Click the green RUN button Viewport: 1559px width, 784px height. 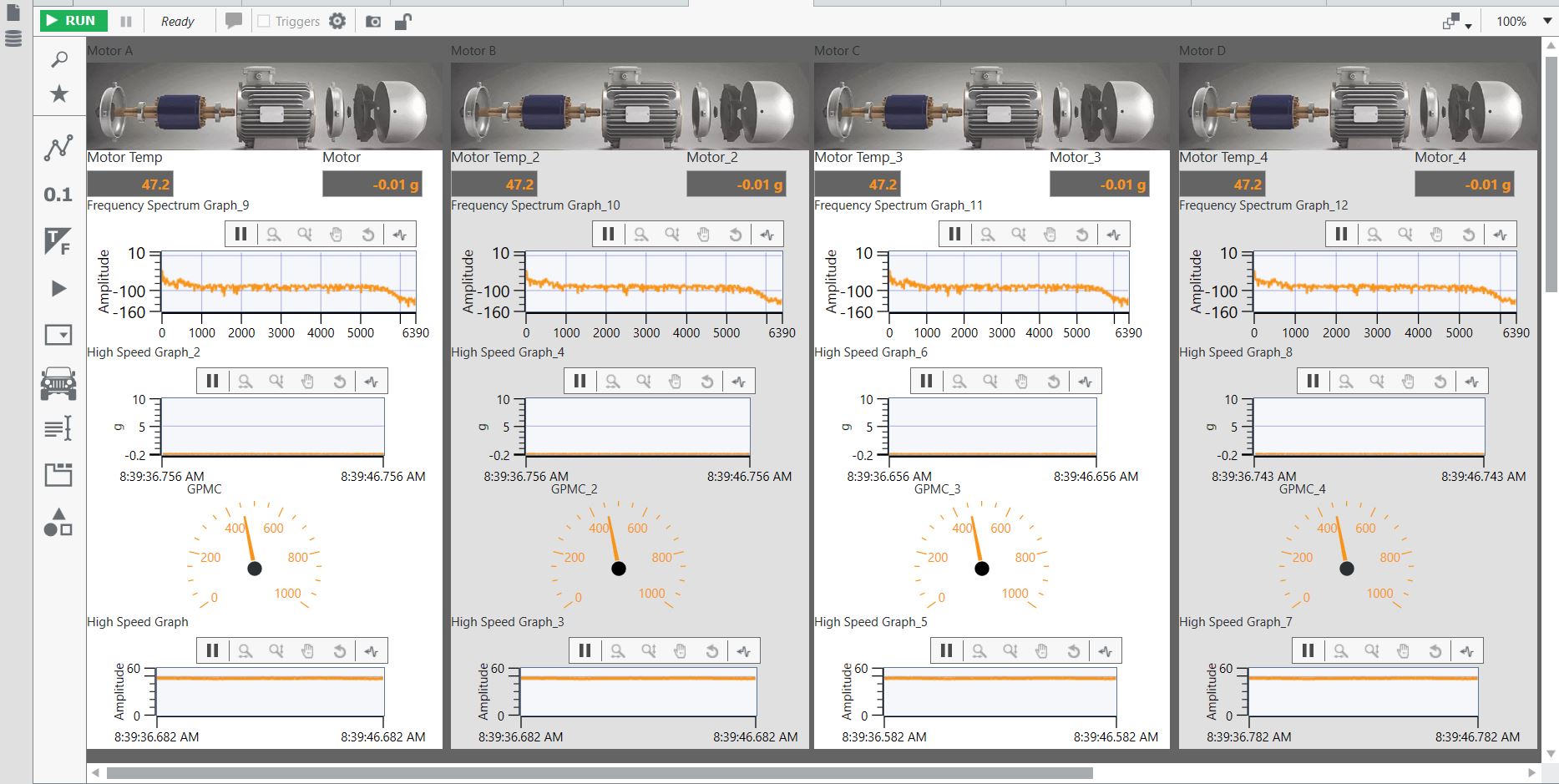(x=71, y=21)
